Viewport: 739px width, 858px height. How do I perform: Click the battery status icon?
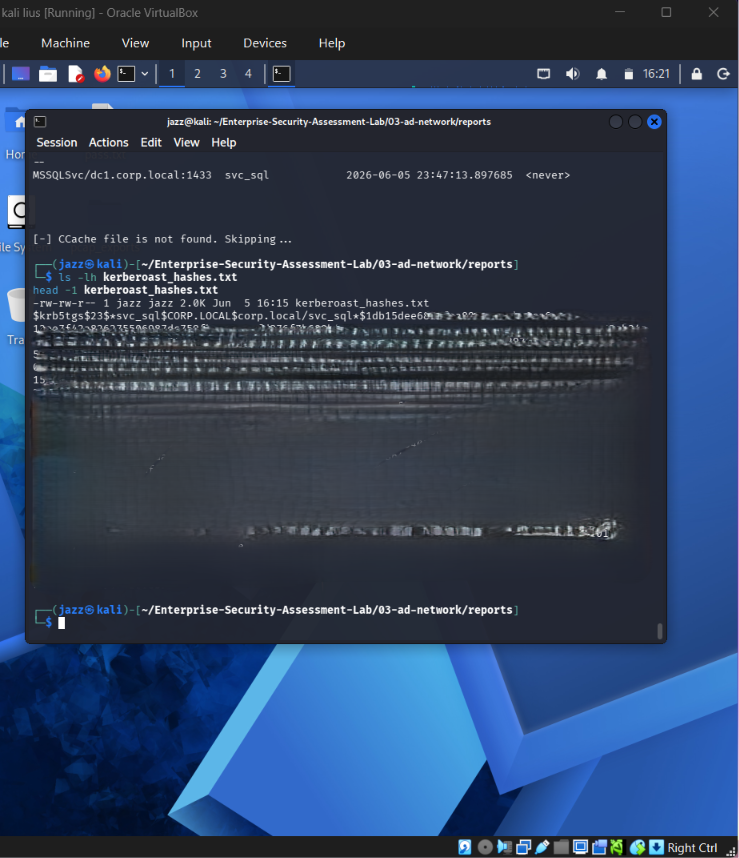pyautogui.click(x=629, y=74)
